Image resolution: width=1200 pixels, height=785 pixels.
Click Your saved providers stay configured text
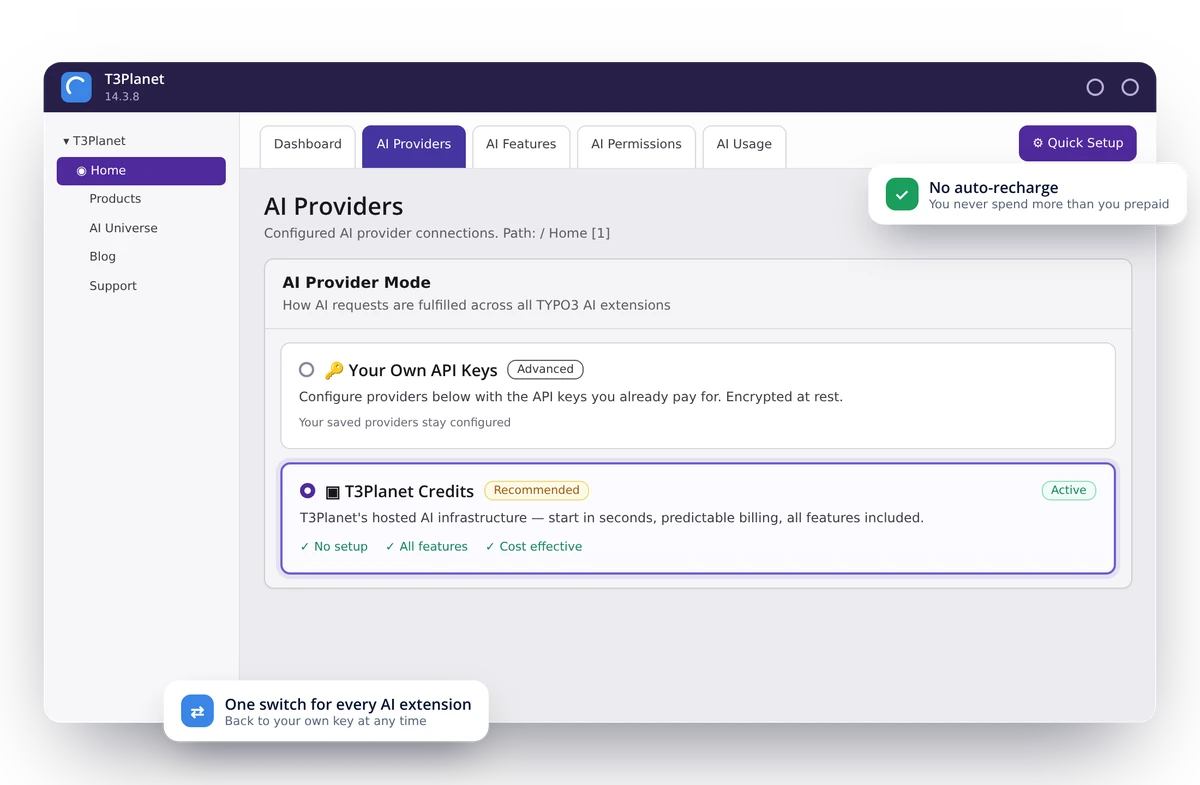405,423
